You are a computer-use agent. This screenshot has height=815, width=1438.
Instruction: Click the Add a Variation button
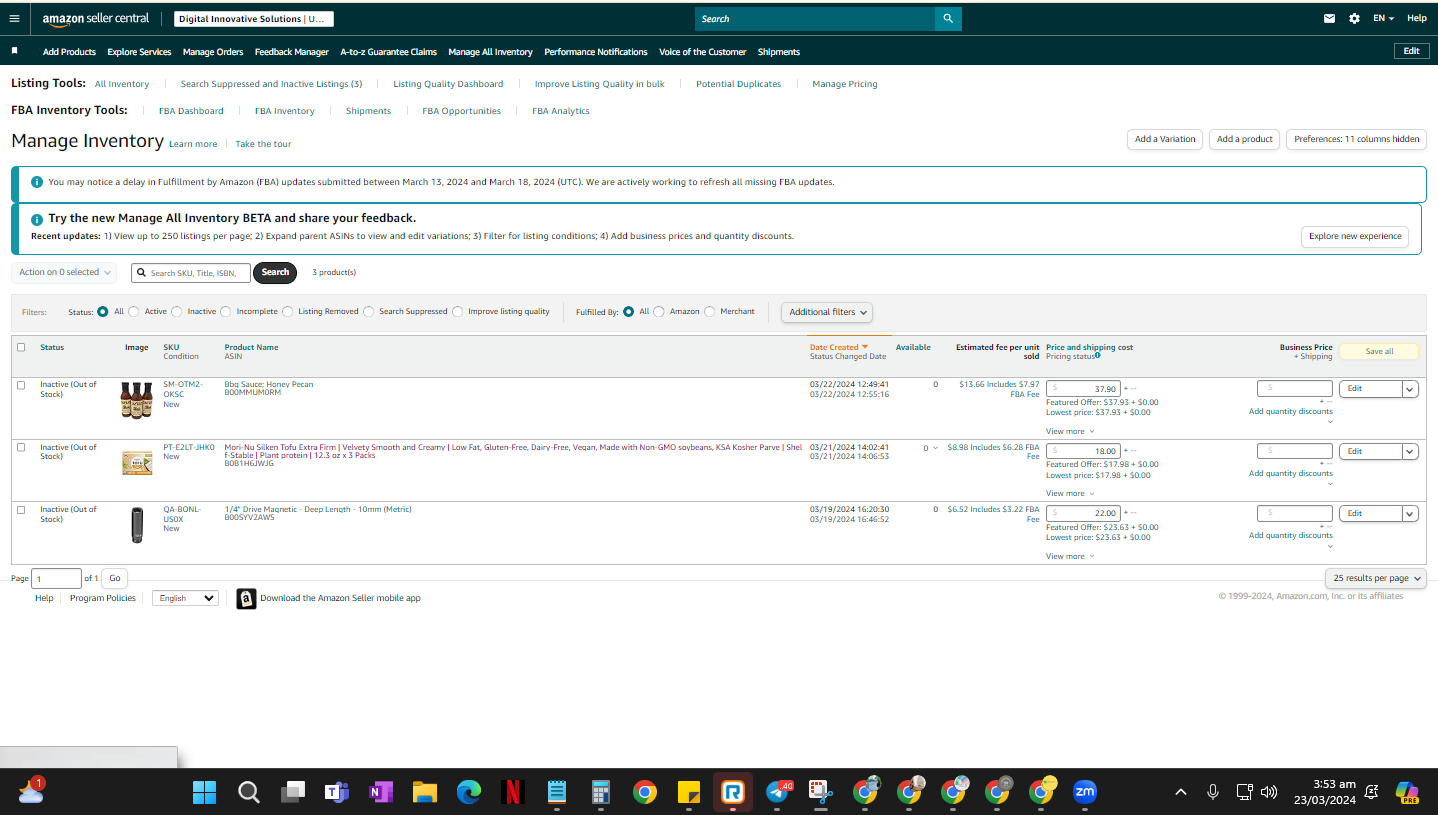click(1165, 139)
